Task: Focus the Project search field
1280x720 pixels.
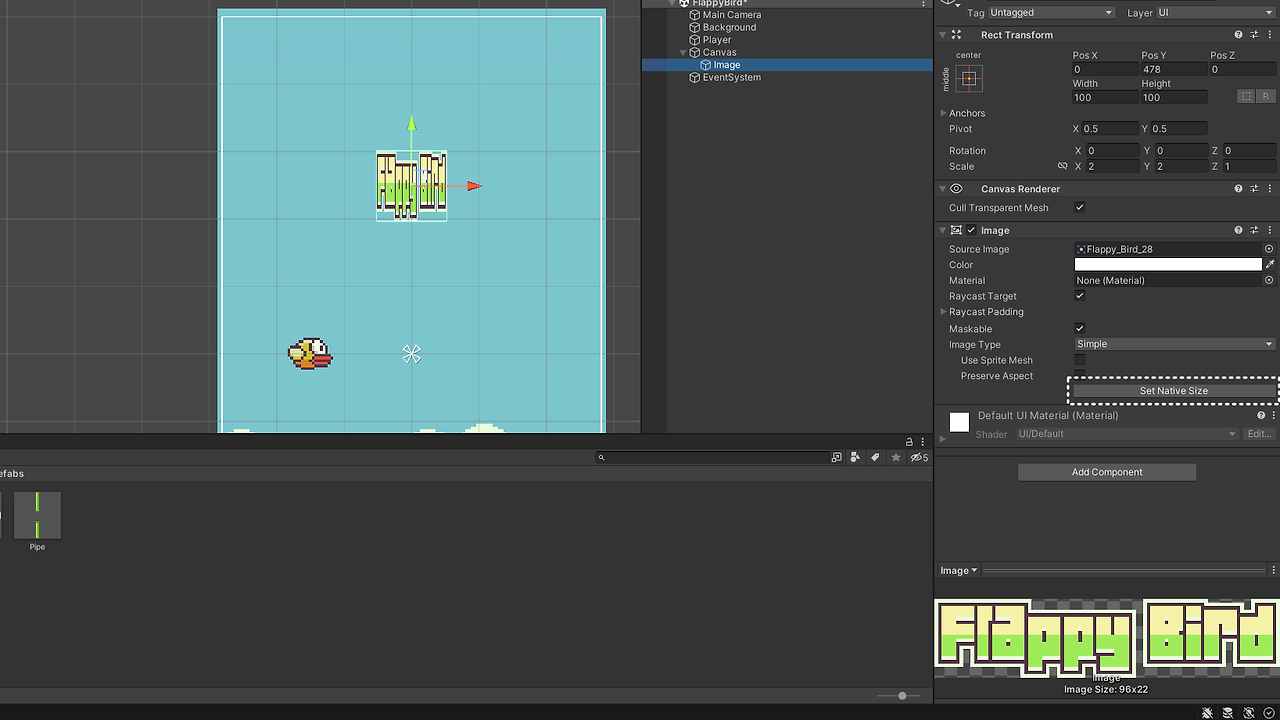Action: coord(711,457)
